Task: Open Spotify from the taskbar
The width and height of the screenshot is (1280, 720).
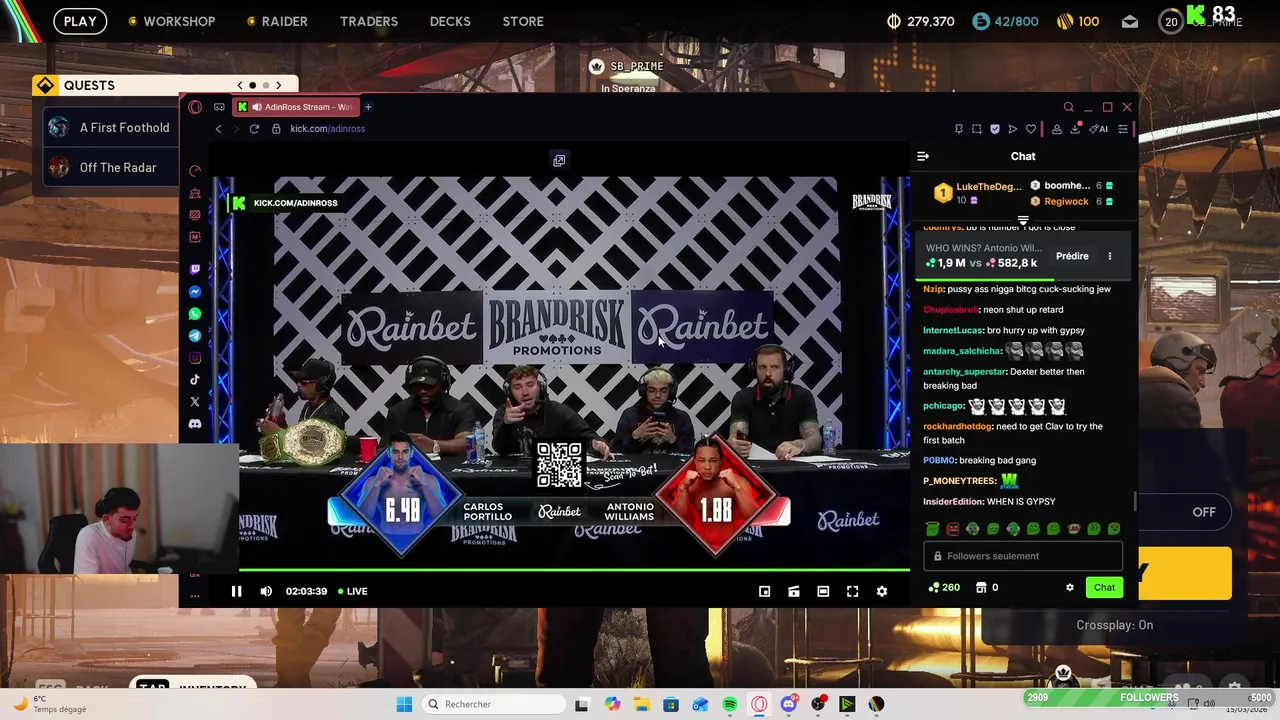Action: coord(730,704)
